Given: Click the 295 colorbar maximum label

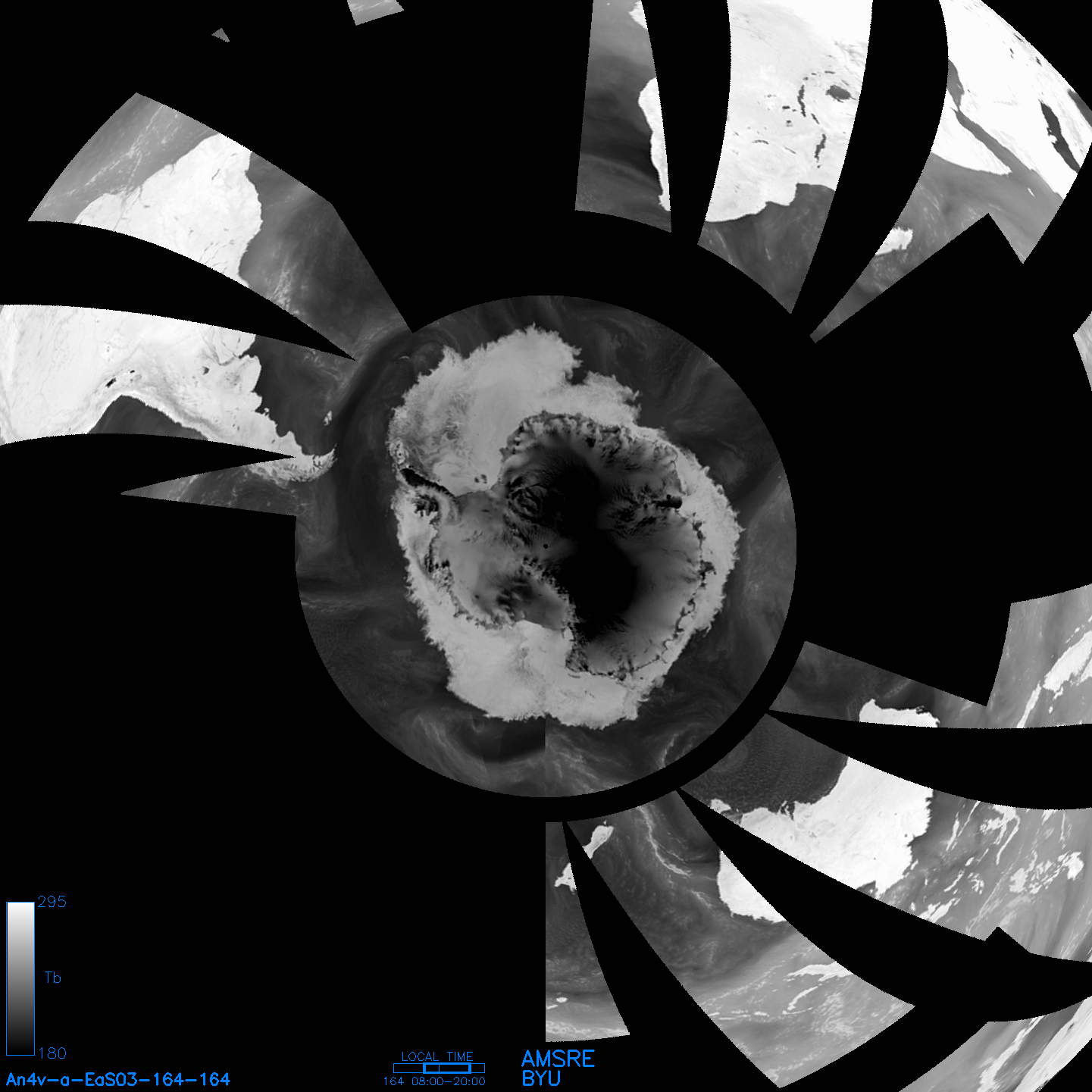Looking at the screenshot, I should [x=52, y=902].
